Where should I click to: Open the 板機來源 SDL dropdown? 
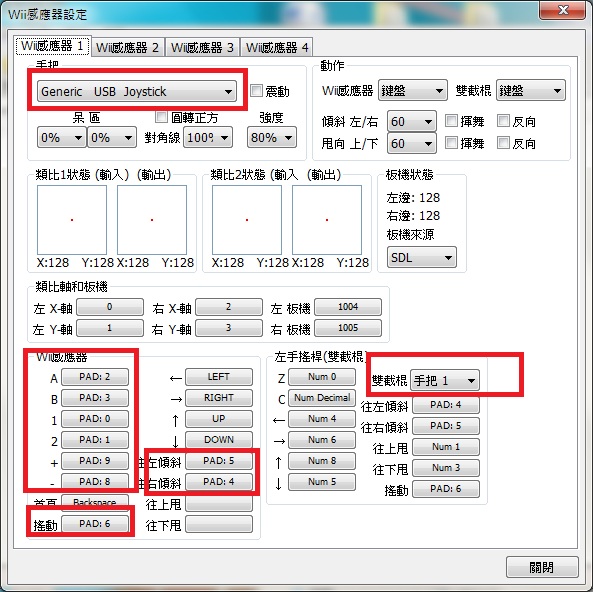point(422,258)
